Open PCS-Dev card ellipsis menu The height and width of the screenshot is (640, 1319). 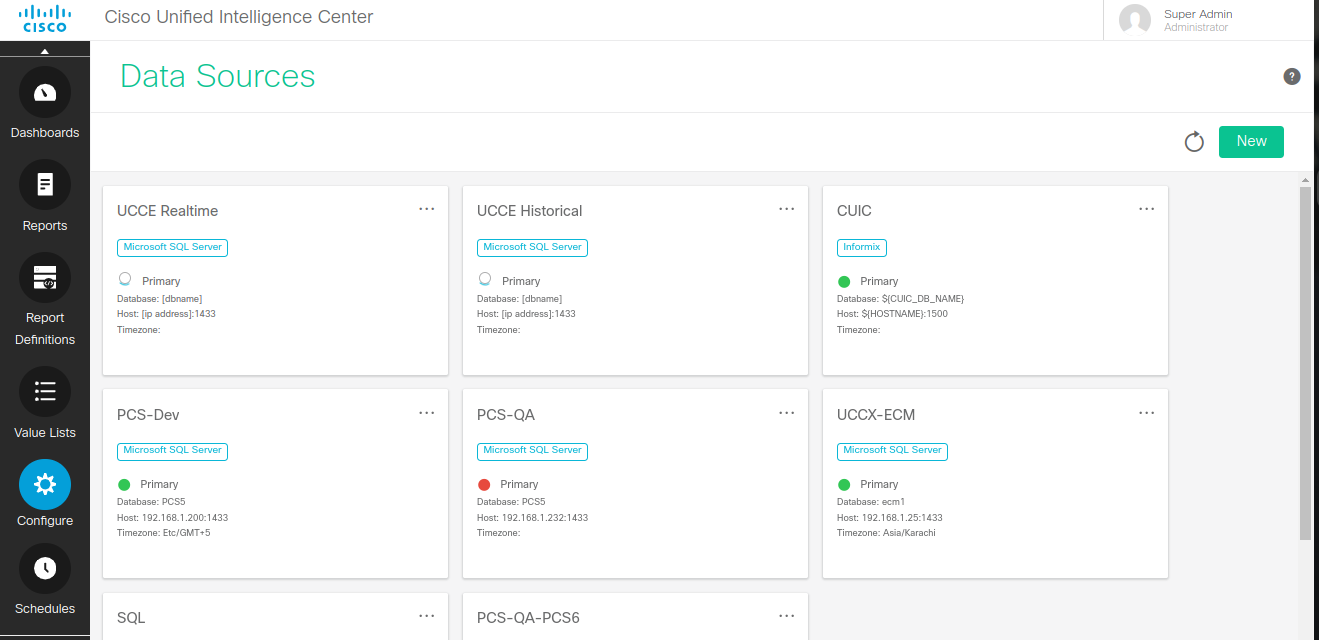pyautogui.click(x=427, y=413)
